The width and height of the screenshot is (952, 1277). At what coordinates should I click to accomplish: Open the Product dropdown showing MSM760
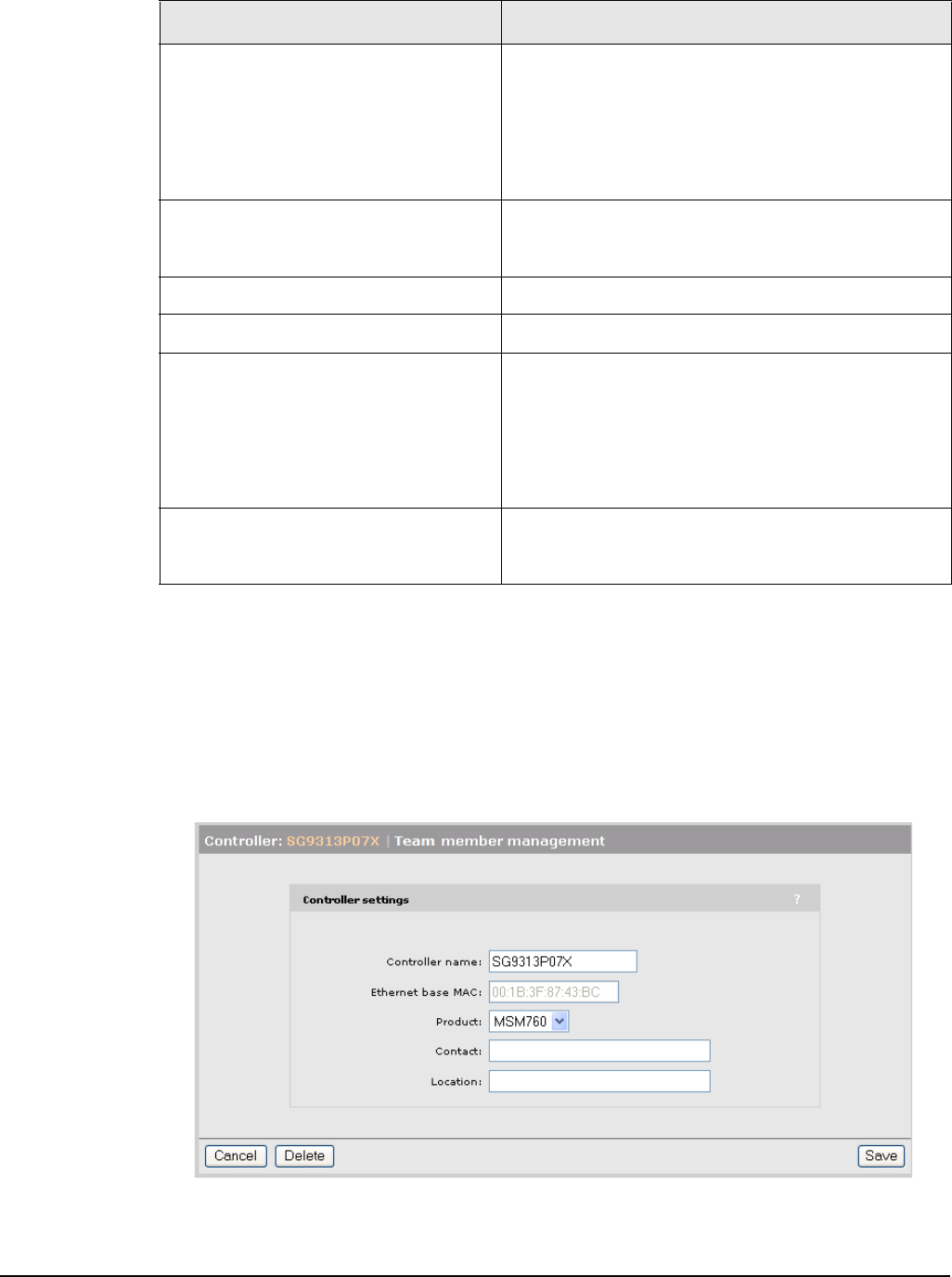pyautogui.click(x=529, y=1021)
